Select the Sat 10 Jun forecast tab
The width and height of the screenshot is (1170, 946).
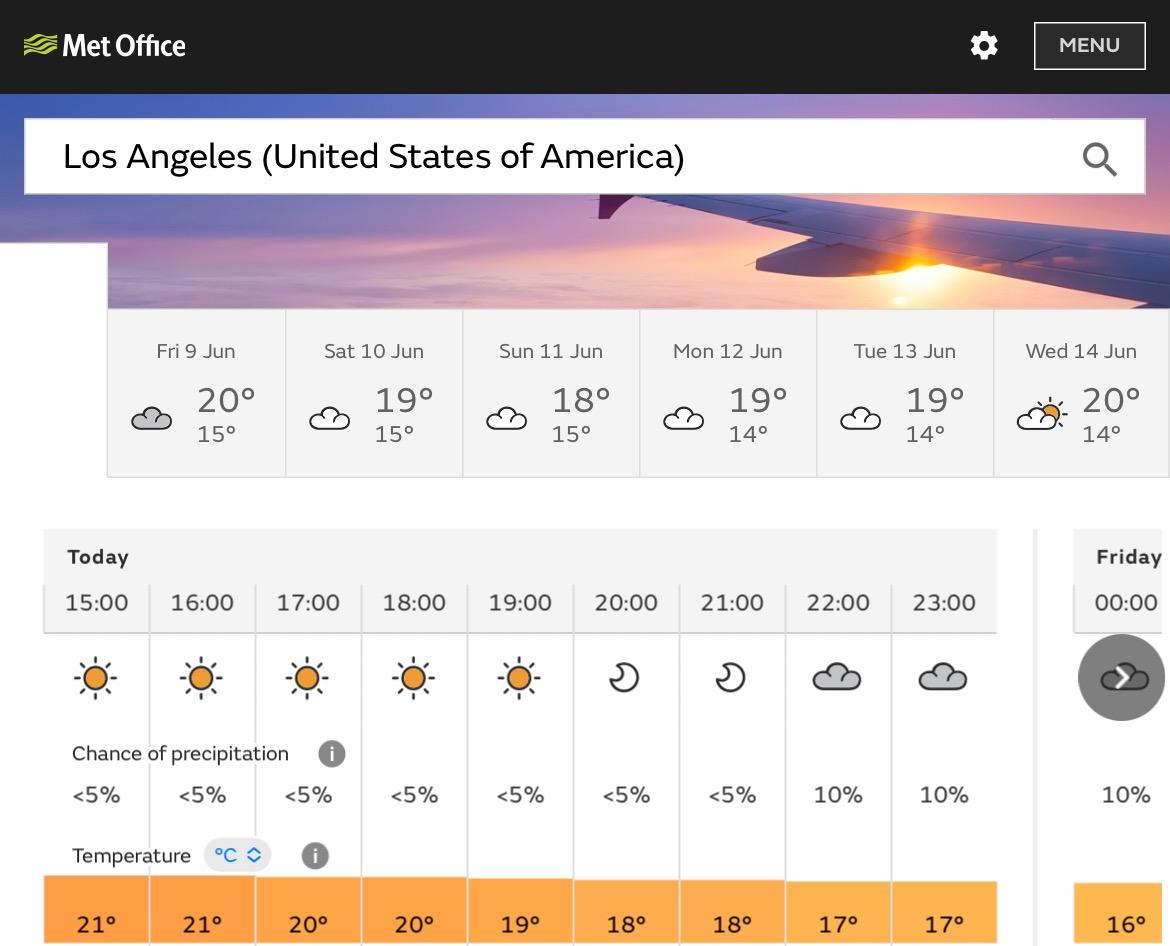374,393
